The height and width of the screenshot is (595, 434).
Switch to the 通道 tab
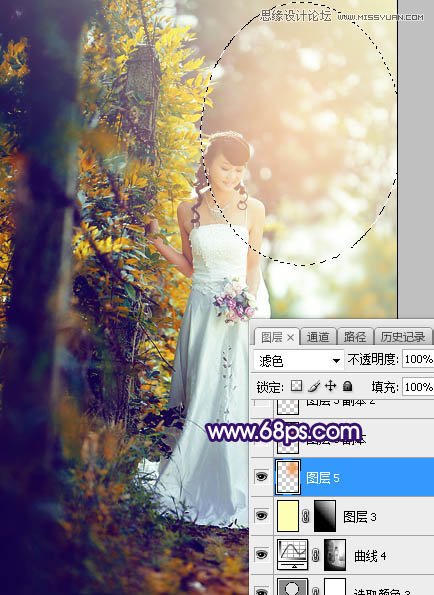317,337
